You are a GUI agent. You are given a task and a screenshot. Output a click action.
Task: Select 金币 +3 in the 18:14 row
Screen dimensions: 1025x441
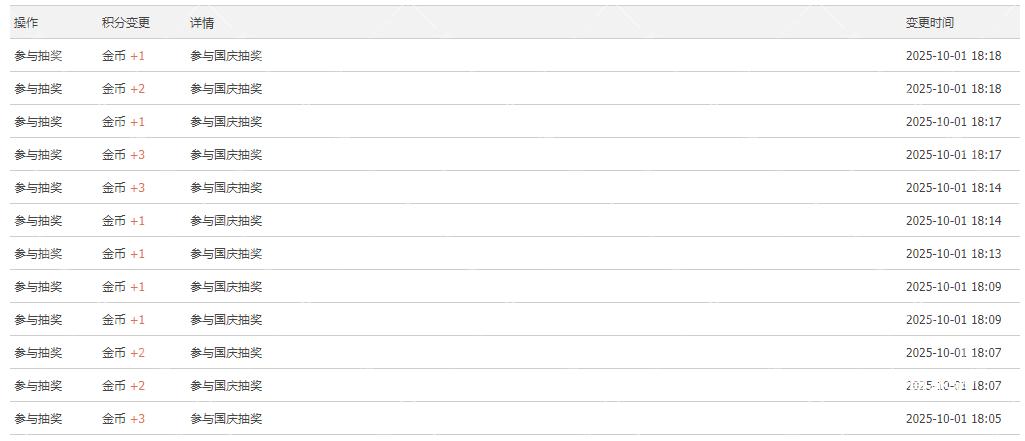123,188
